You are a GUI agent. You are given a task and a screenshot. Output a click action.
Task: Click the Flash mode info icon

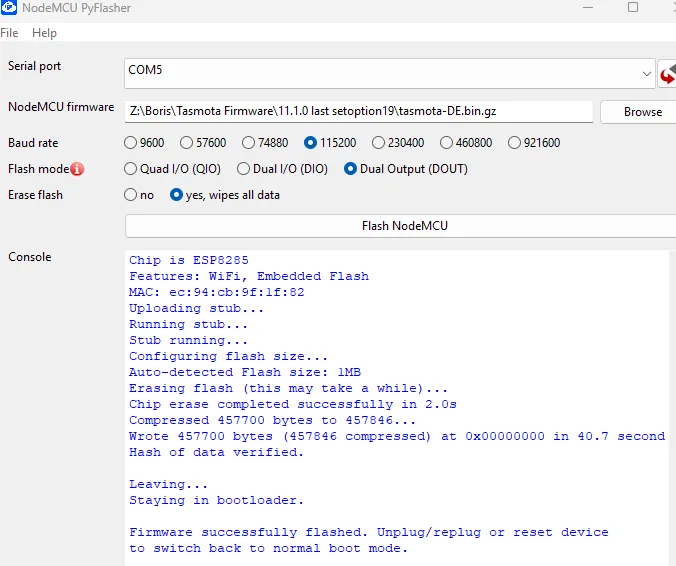coord(77,169)
